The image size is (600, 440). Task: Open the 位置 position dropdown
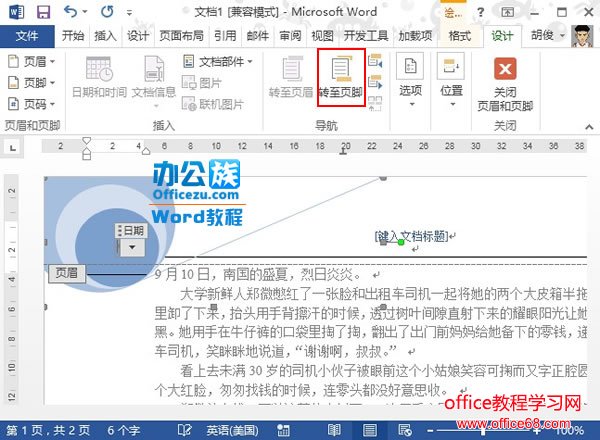[x=452, y=80]
